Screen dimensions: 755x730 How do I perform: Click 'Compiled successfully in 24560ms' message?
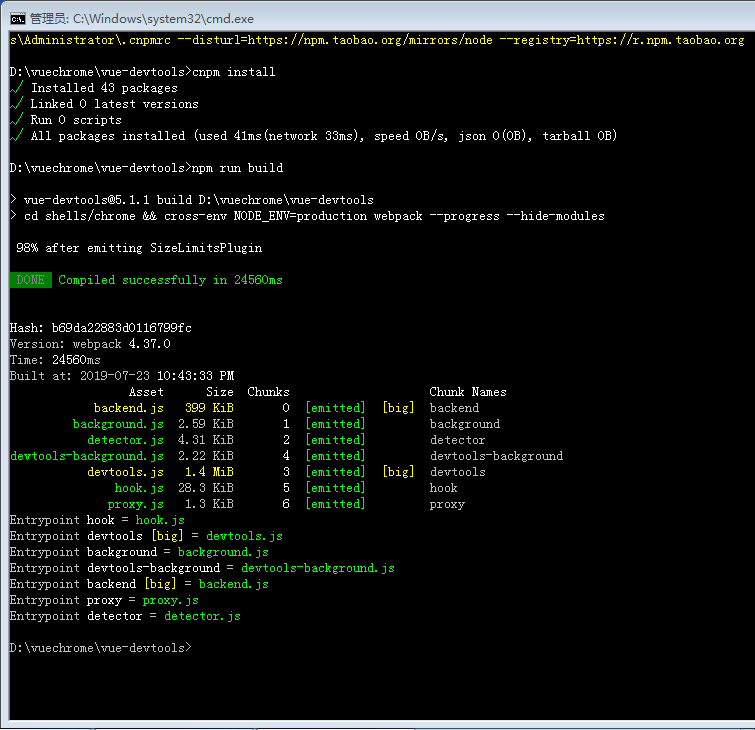coord(170,280)
